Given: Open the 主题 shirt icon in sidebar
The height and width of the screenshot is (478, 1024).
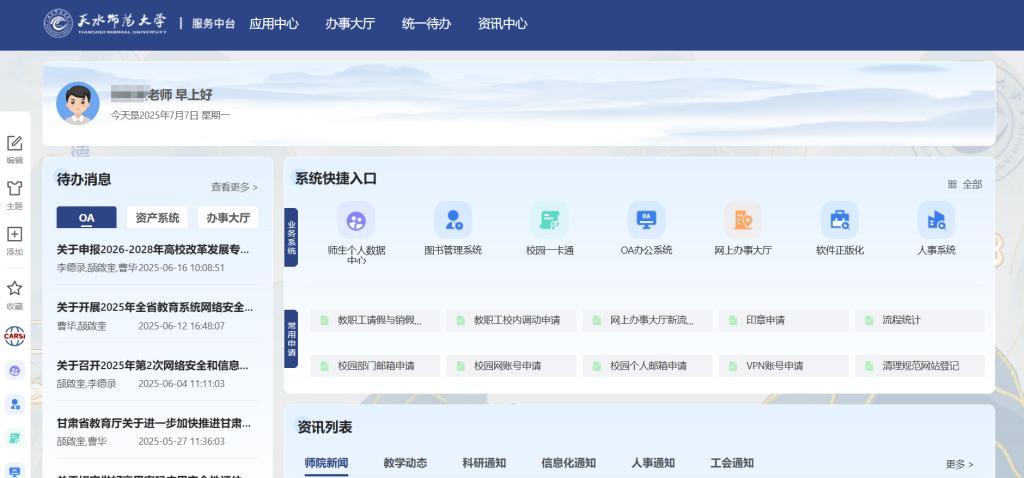Looking at the screenshot, I should [14, 189].
